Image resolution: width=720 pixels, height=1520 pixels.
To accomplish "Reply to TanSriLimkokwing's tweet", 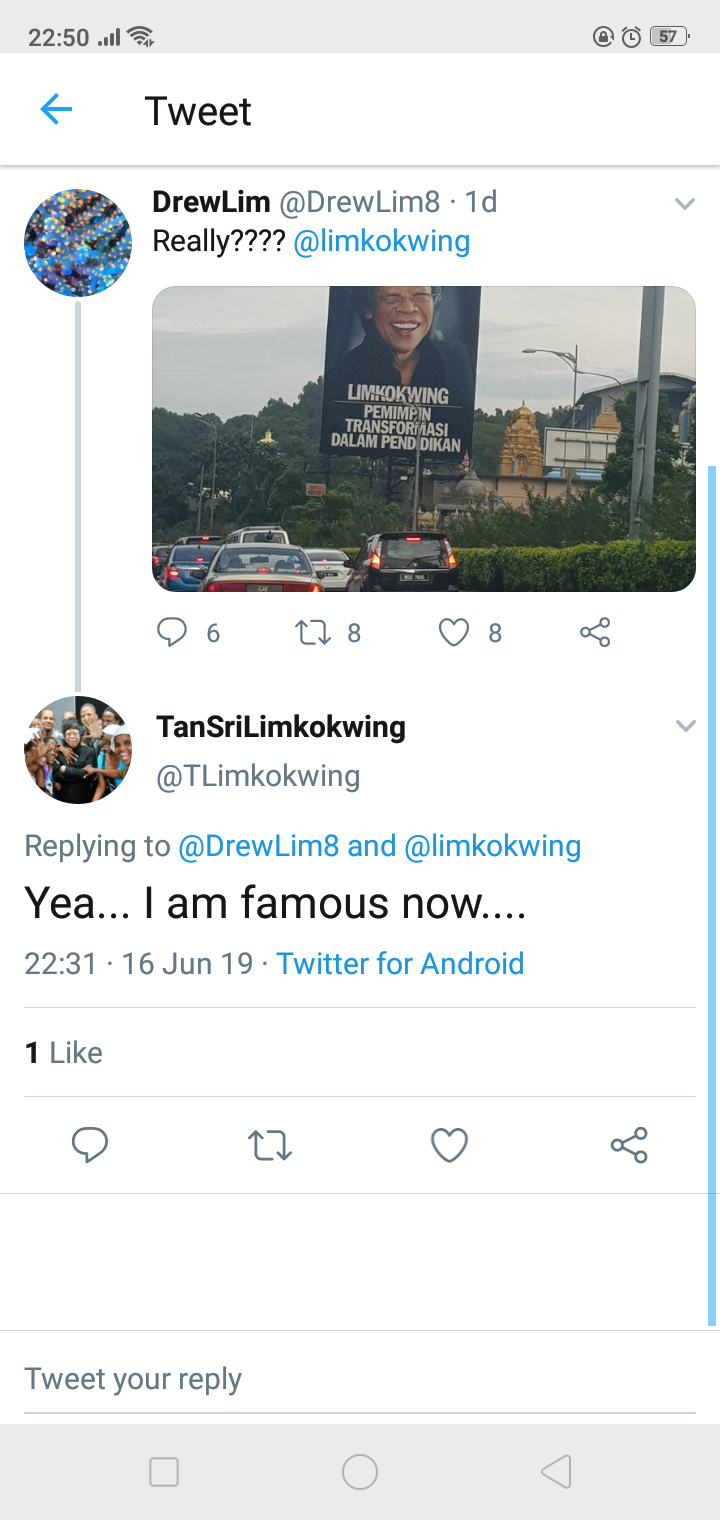I will click(90, 1145).
